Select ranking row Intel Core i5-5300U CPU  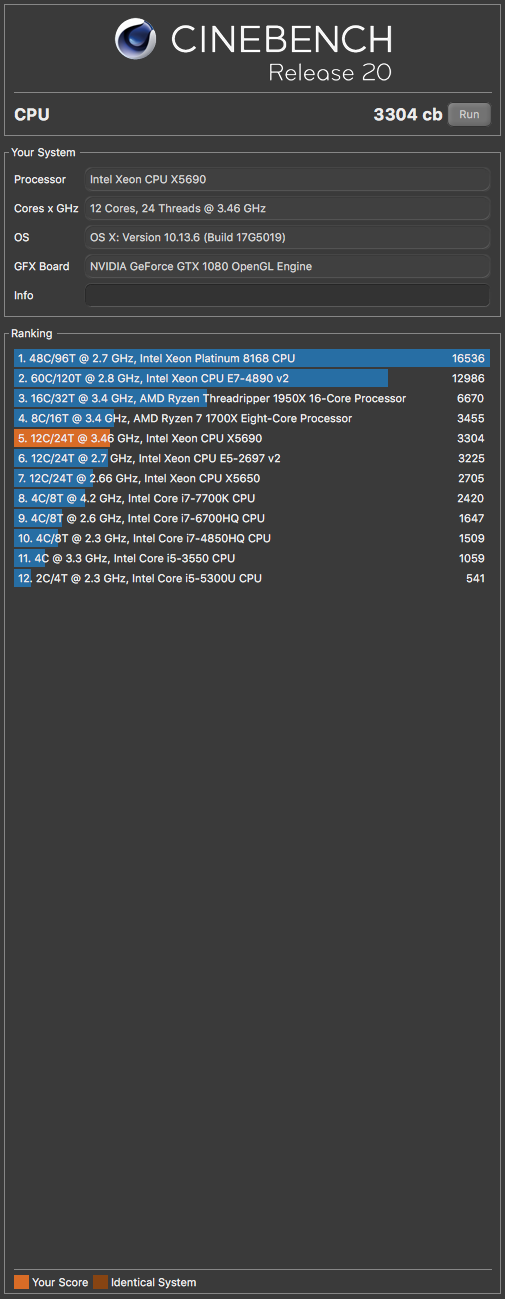(252, 578)
